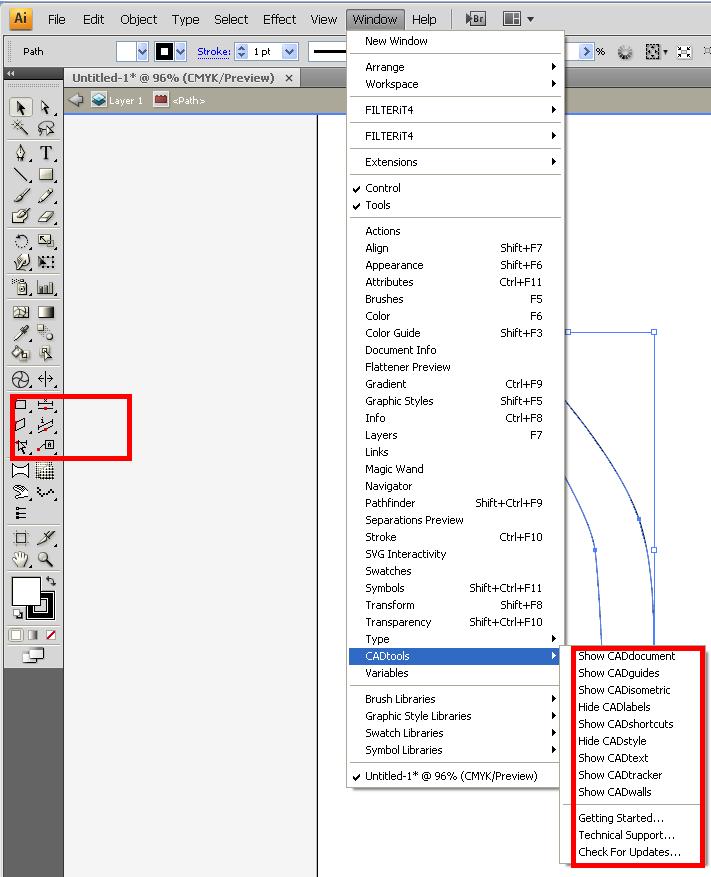Choose the Free Transform tool
This screenshot has height=877, width=711.
pos(46,262)
